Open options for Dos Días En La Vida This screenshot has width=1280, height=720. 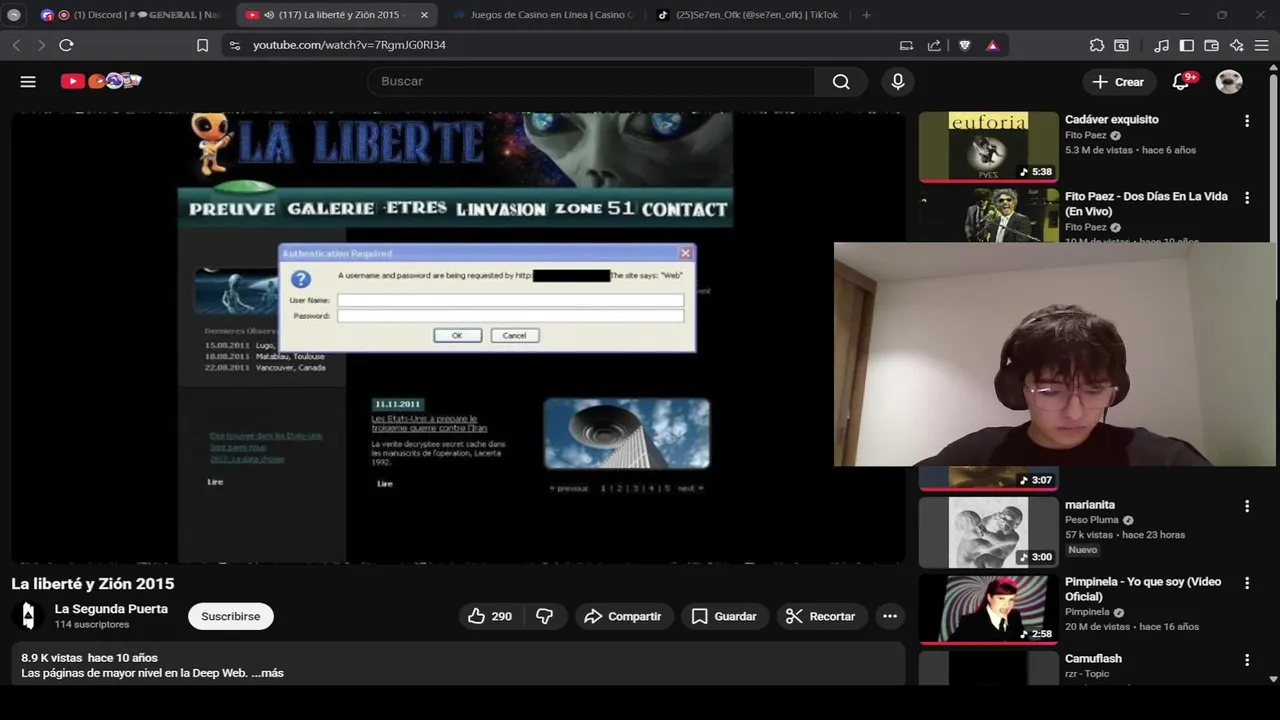pos(1247,198)
